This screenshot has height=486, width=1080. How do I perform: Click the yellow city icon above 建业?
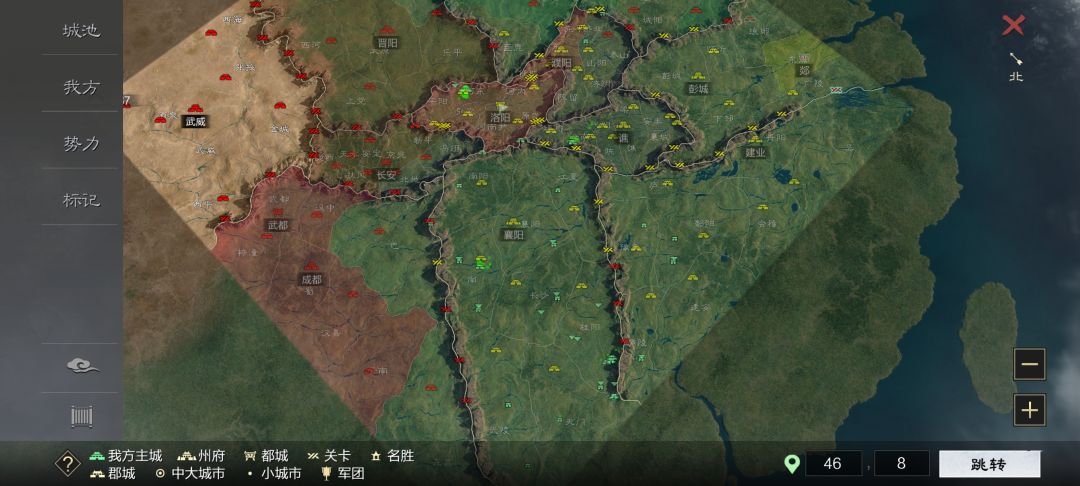[755, 139]
